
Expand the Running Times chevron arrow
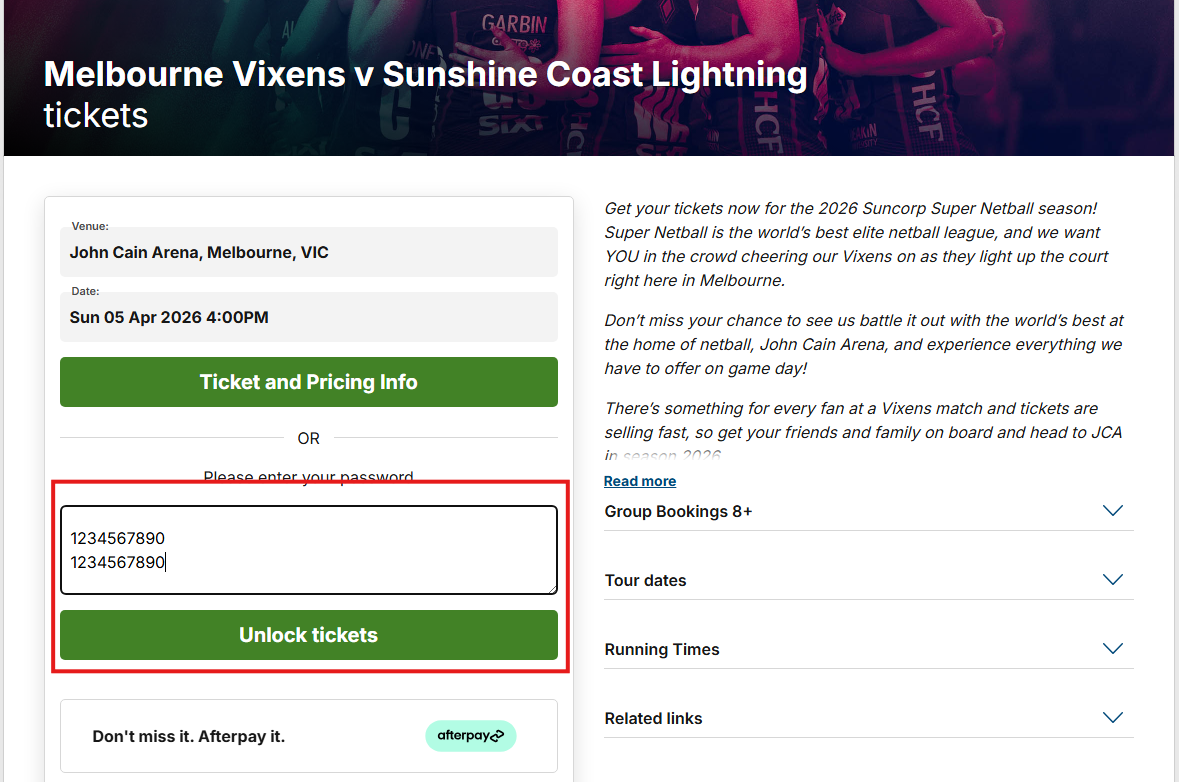pos(1112,649)
